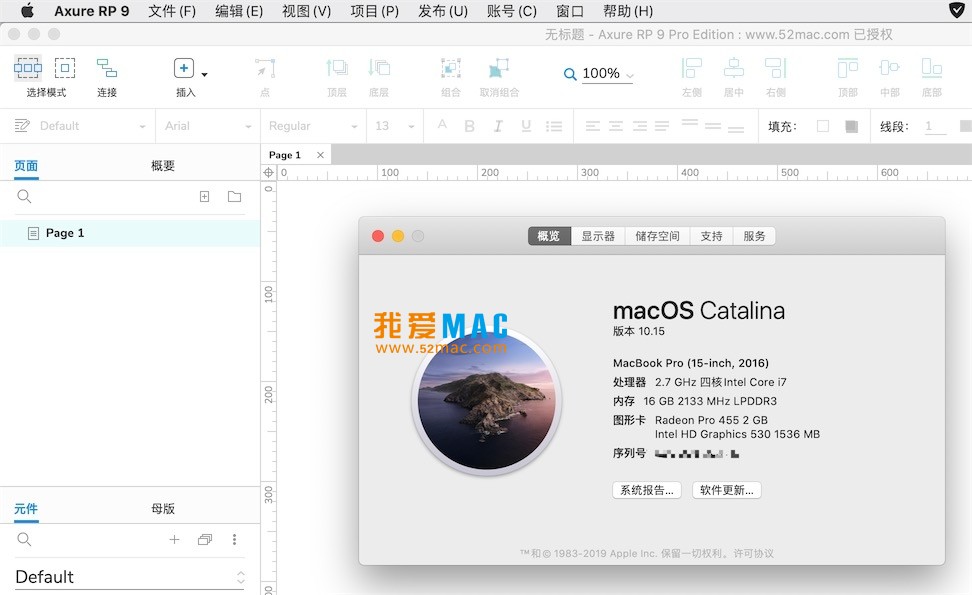Open the Default library selector dropdown
This screenshot has height=595, width=972.
click(x=130, y=577)
